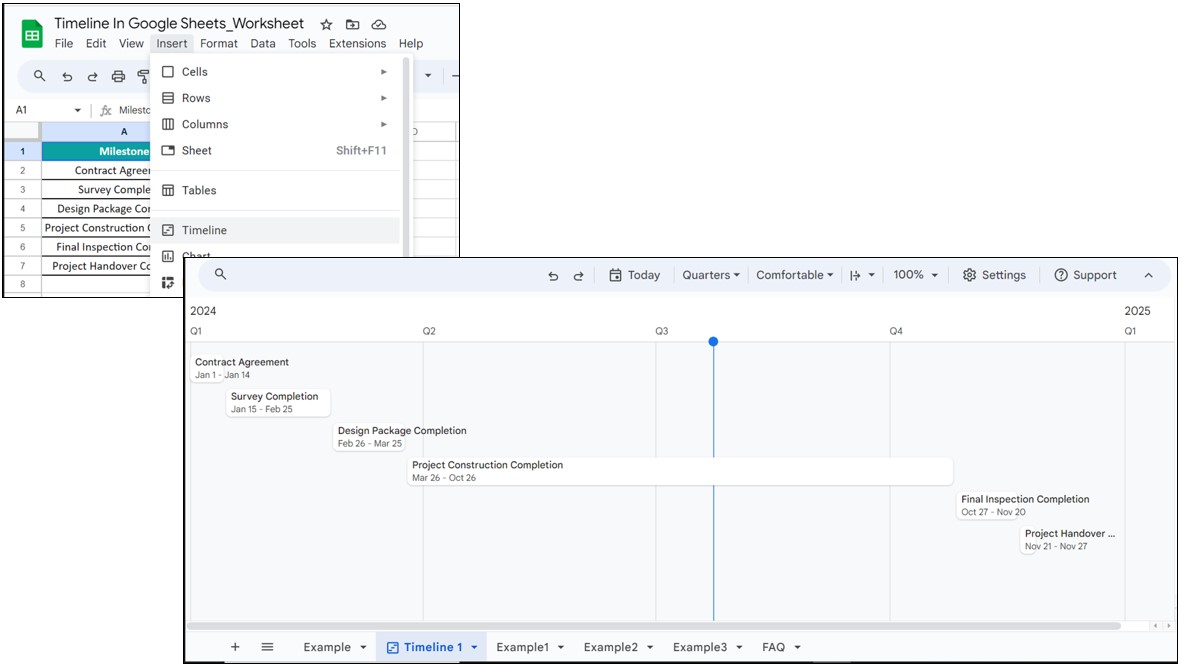Select the paint format tool
Viewport: 1182px width, 667px height.
(x=143, y=76)
